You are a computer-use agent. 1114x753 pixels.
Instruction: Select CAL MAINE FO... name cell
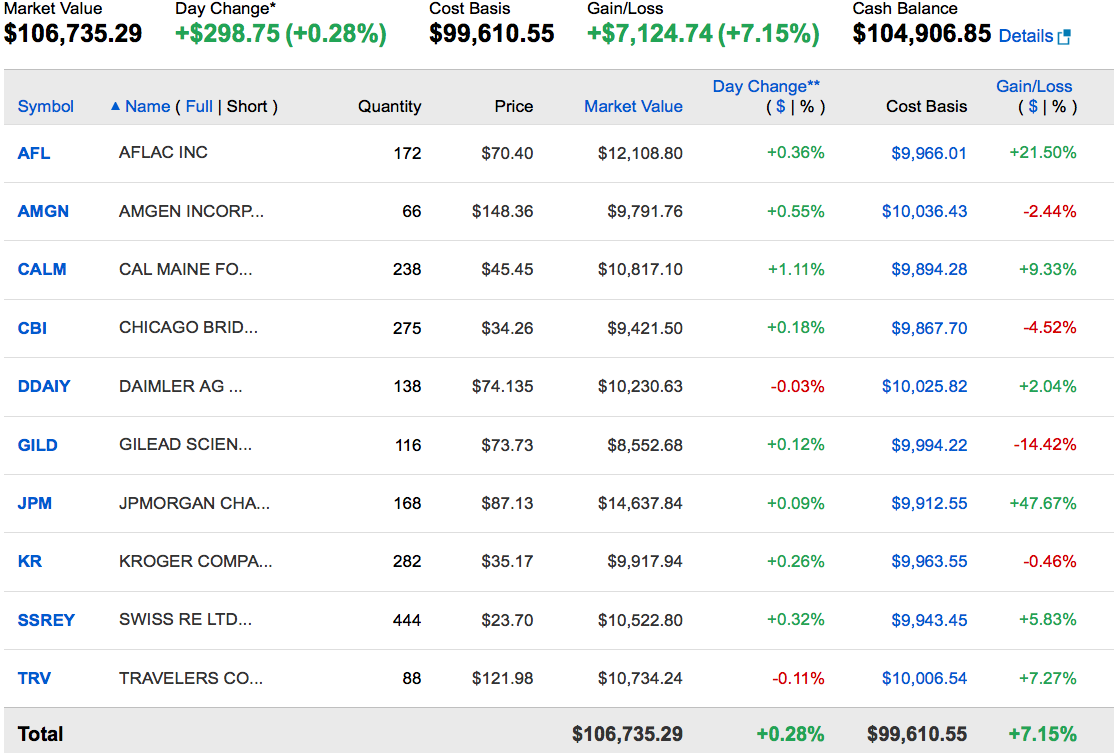[x=185, y=269]
